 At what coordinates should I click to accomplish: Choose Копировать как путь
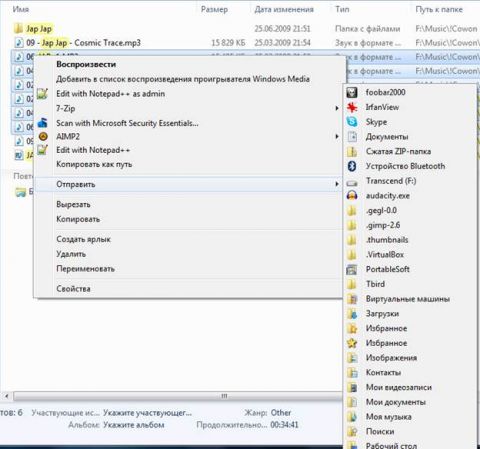(94, 164)
